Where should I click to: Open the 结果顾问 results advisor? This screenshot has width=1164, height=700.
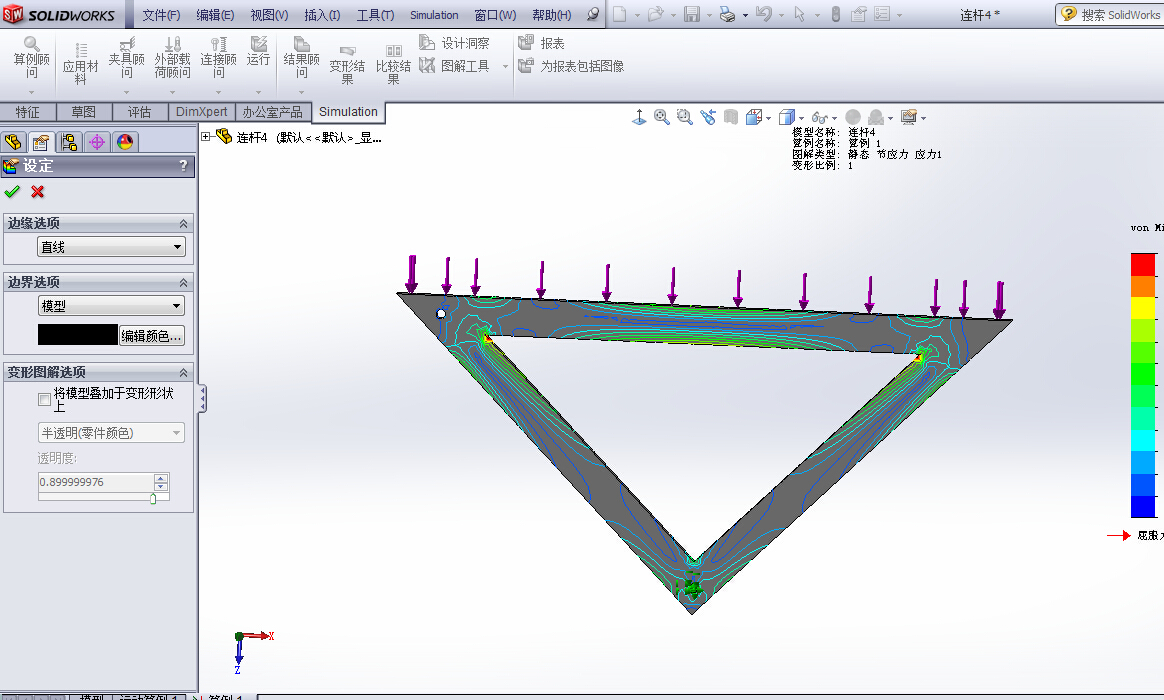click(301, 57)
